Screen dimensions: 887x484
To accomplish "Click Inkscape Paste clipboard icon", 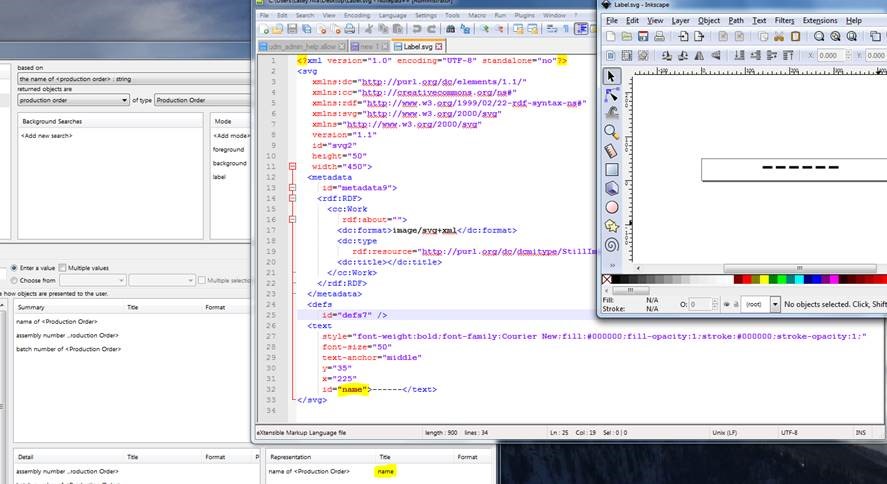I will pos(795,37).
